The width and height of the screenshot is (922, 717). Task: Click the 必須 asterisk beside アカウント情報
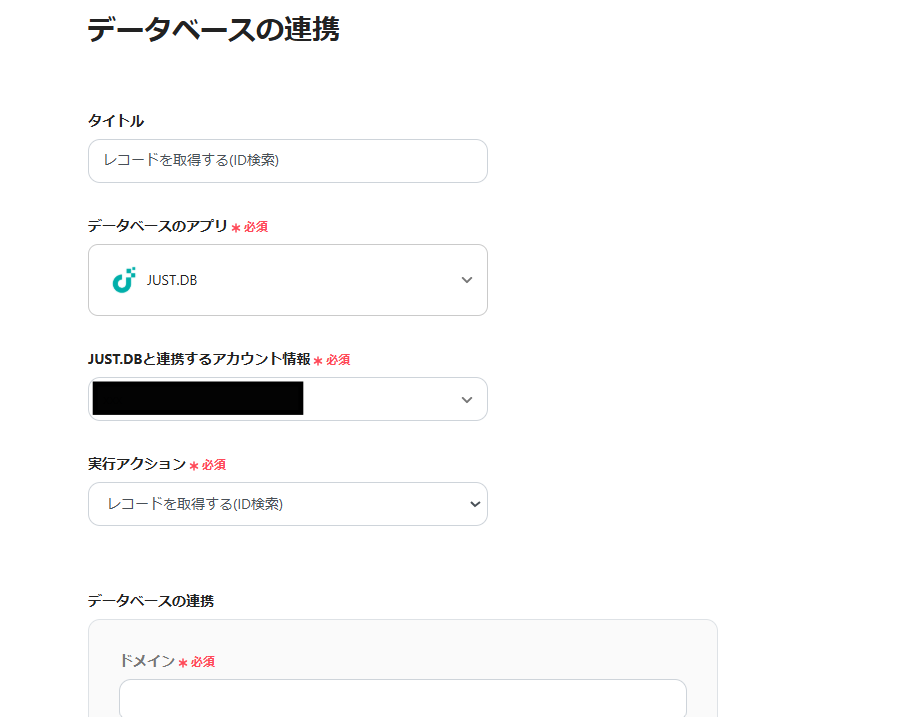pyautogui.click(x=318, y=361)
